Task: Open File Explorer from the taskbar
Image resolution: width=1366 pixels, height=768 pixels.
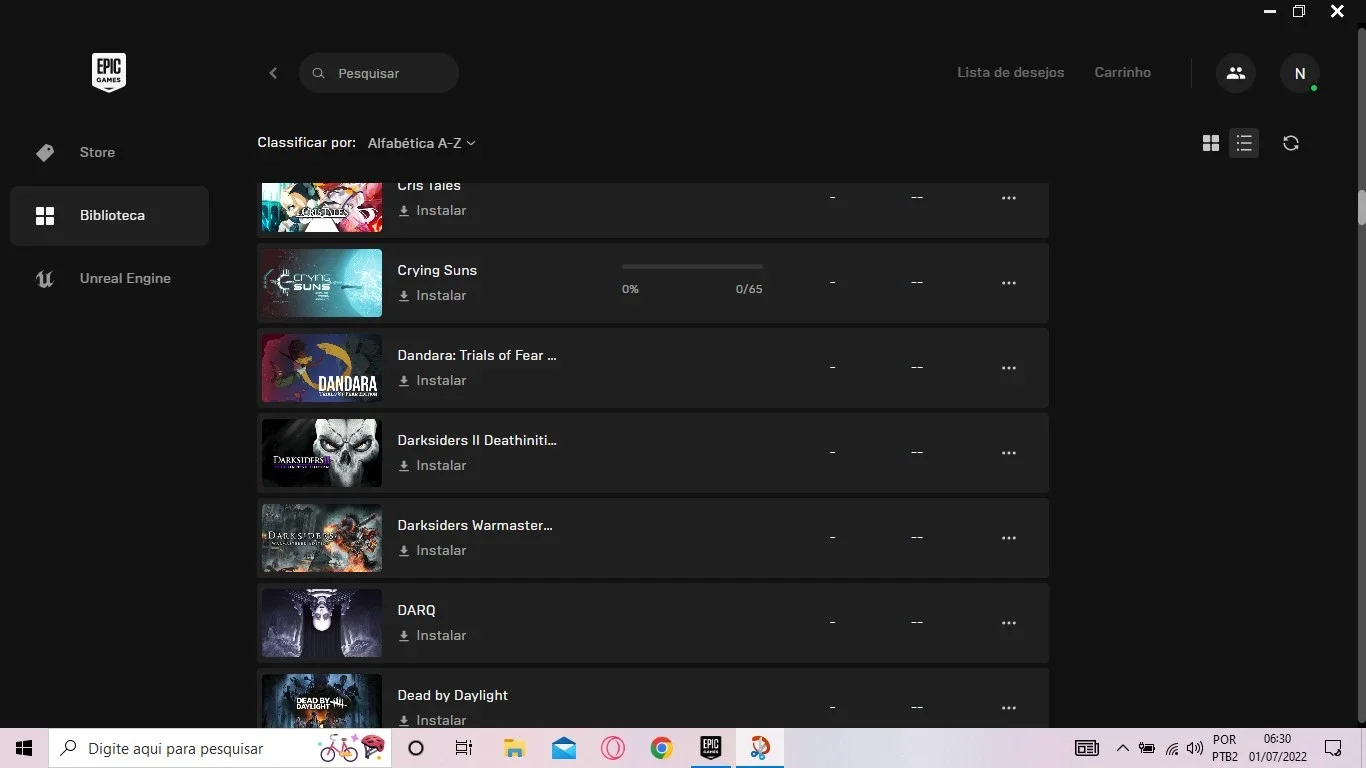Action: coord(514,748)
